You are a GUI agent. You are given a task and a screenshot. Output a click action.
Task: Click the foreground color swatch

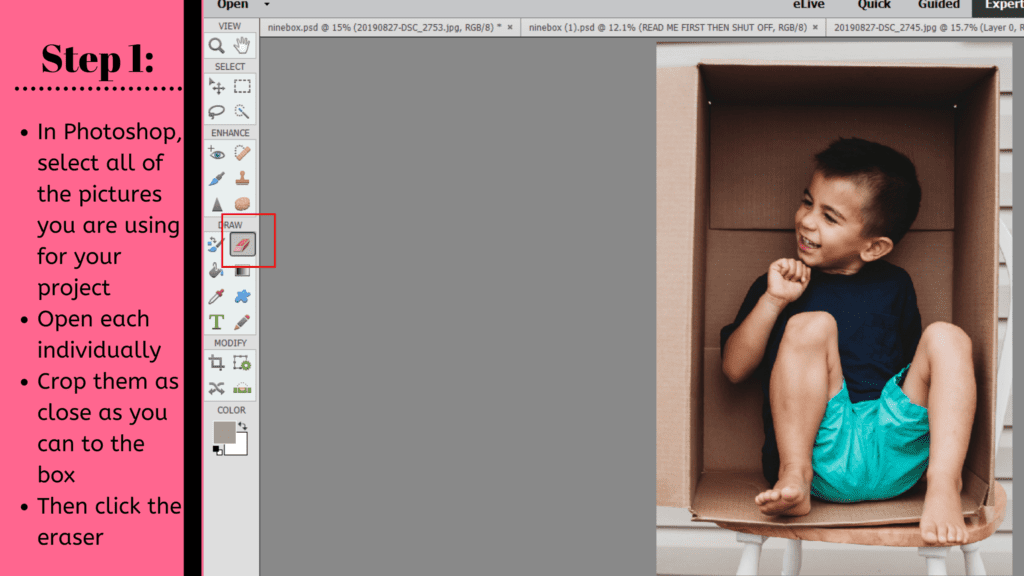pos(224,430)
